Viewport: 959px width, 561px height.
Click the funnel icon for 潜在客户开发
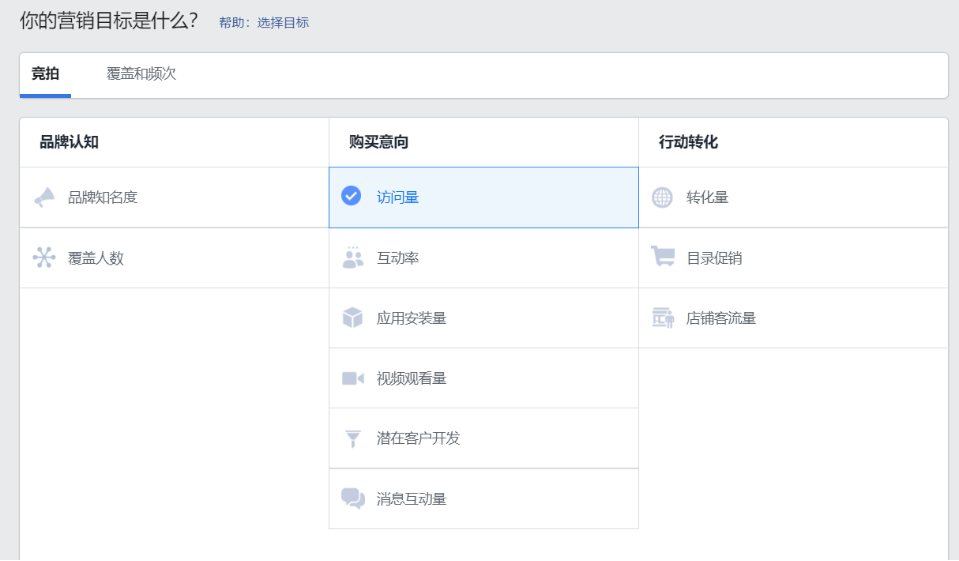tap(353, 439)
